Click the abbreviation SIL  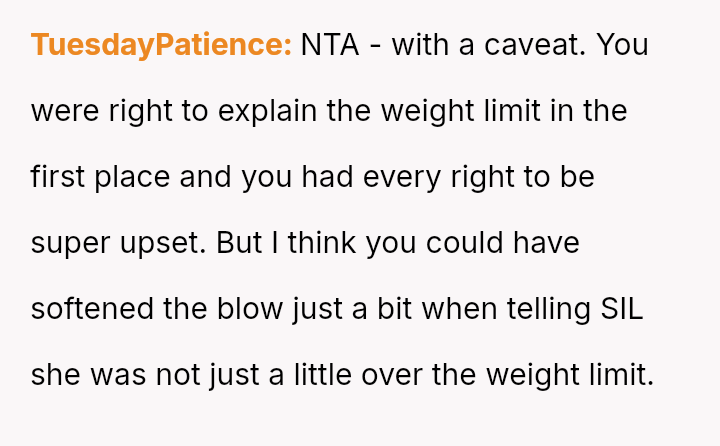point(622,309)
